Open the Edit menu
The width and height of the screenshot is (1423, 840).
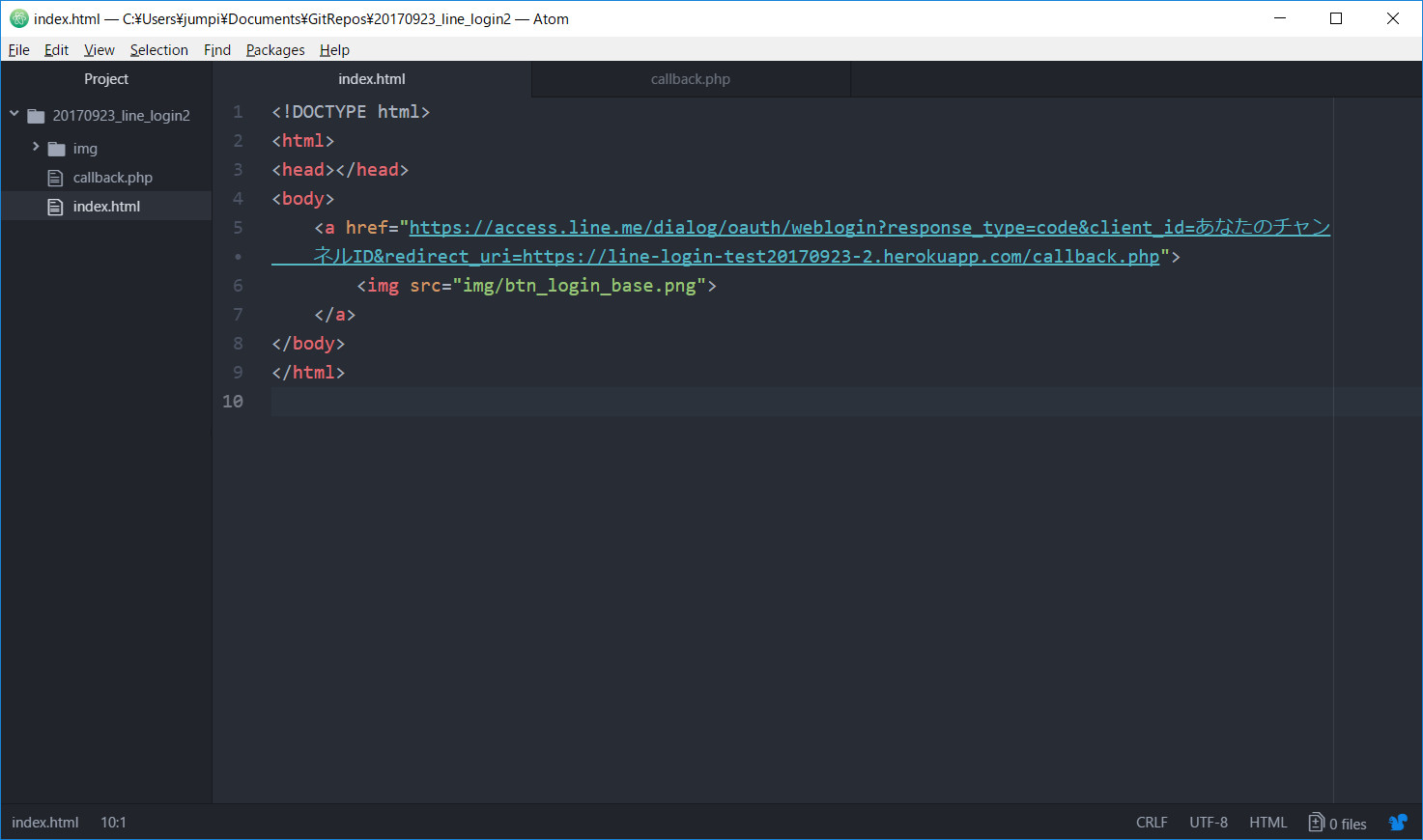(56, 50)
